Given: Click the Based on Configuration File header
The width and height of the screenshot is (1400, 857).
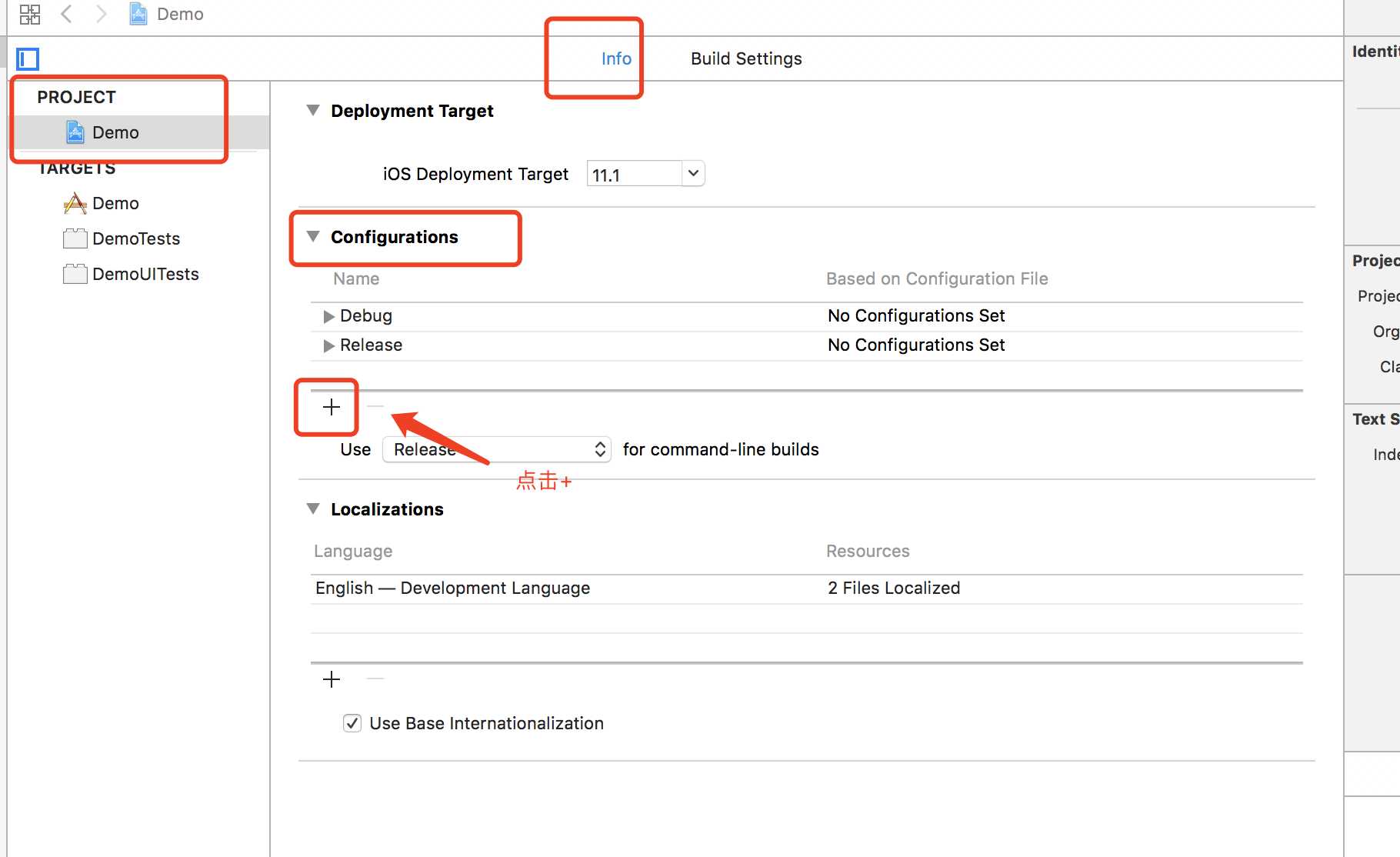Looking at the screenshot, I should [x=937, y=278].
